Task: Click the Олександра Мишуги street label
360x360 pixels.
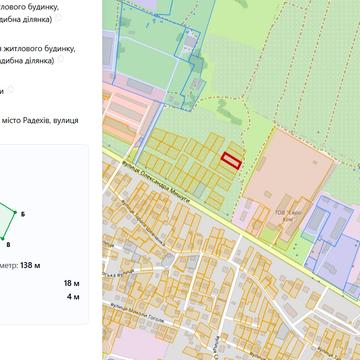Action: [156, 181]
